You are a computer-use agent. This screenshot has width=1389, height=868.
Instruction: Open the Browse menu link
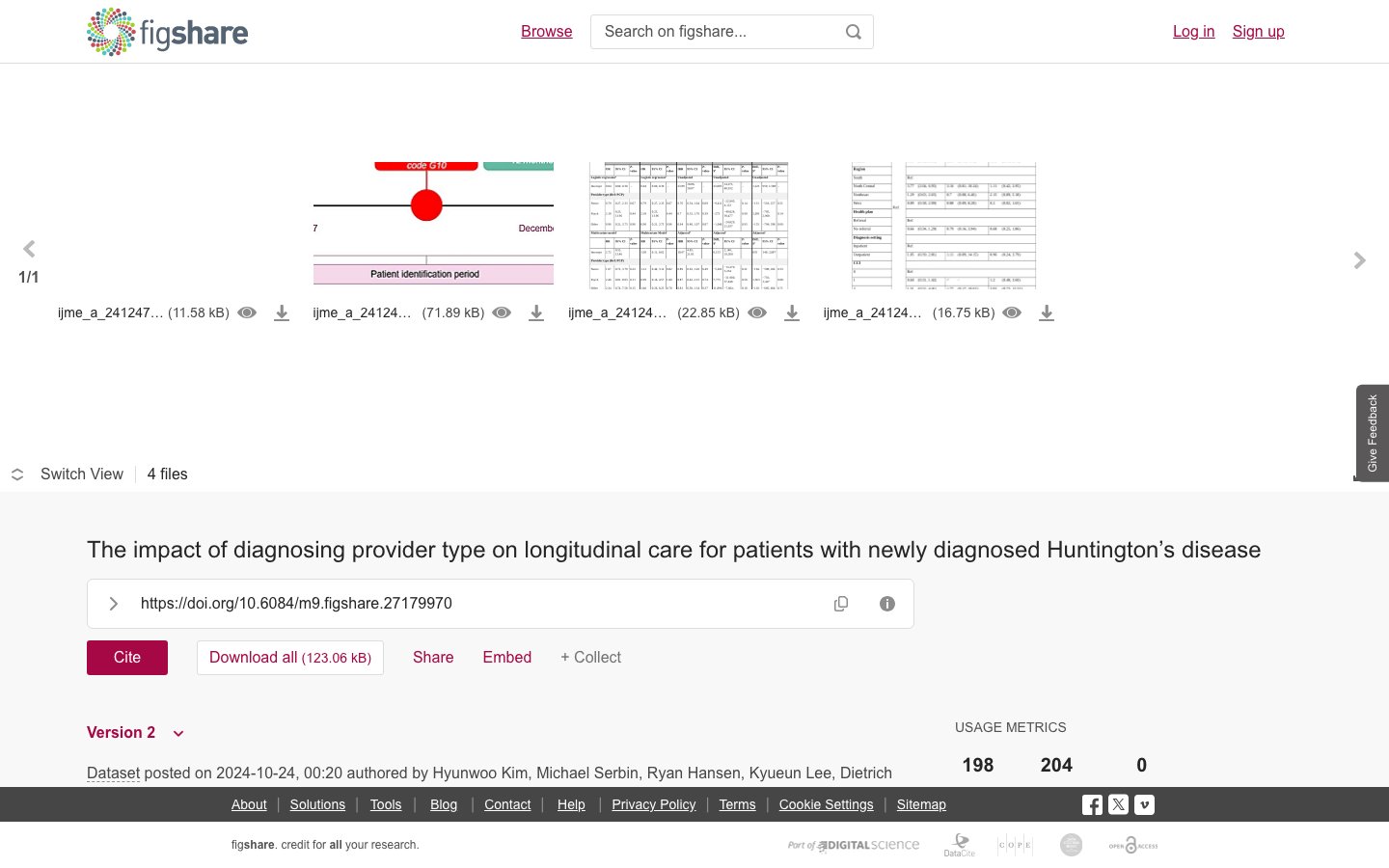point(547,32)
